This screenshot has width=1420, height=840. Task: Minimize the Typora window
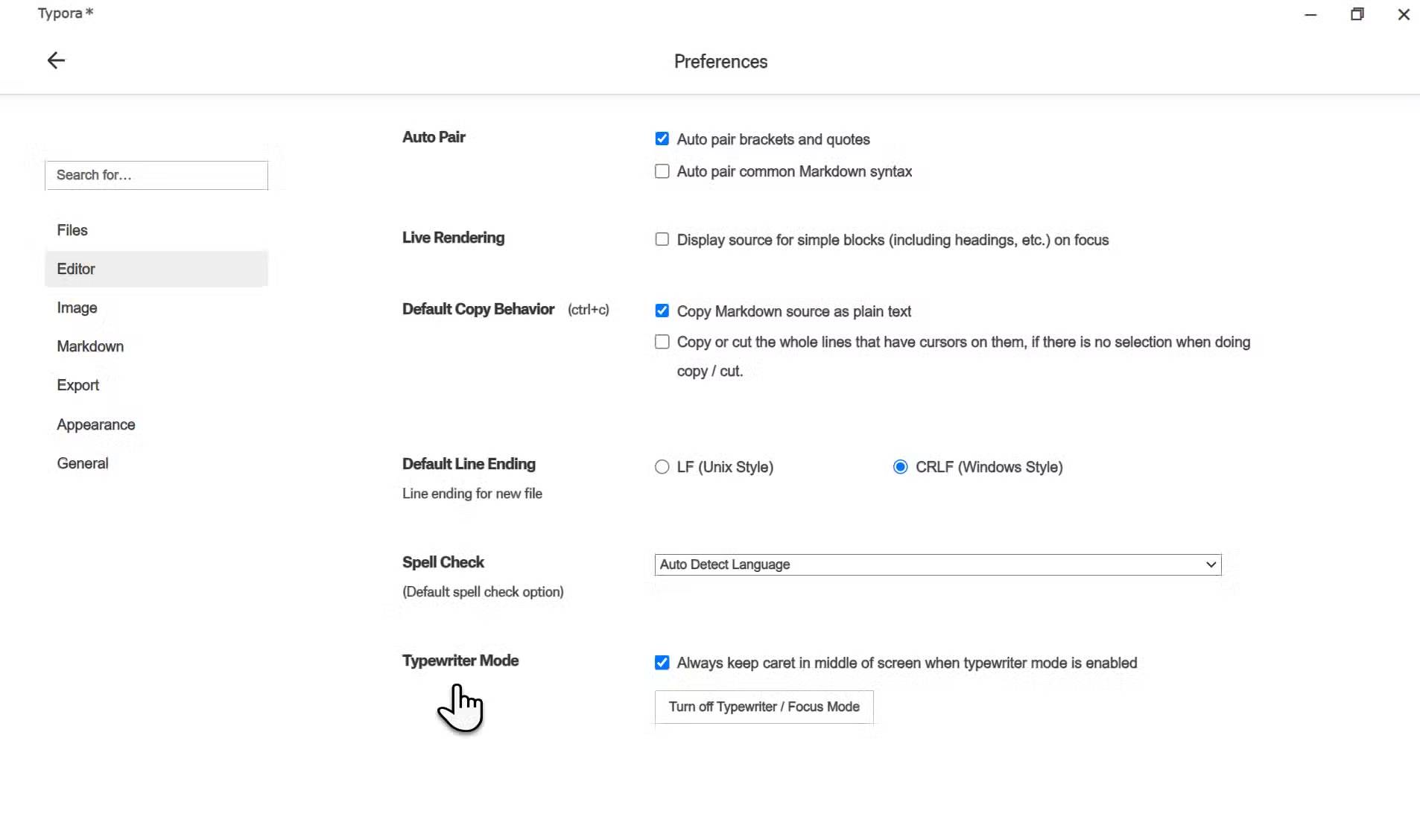tap(1311, 14)
